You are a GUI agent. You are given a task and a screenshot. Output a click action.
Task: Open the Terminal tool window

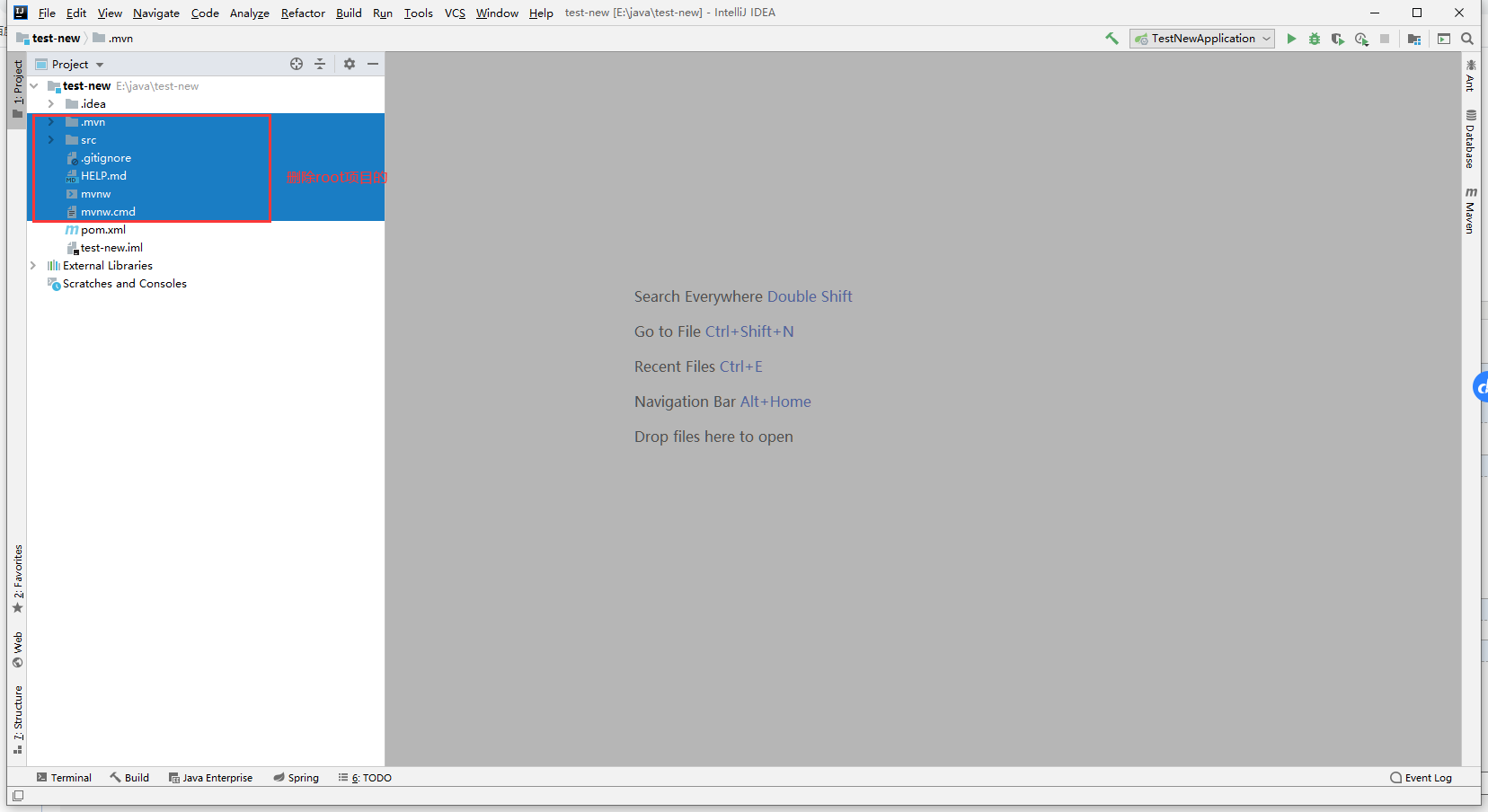tap(64, 778)
